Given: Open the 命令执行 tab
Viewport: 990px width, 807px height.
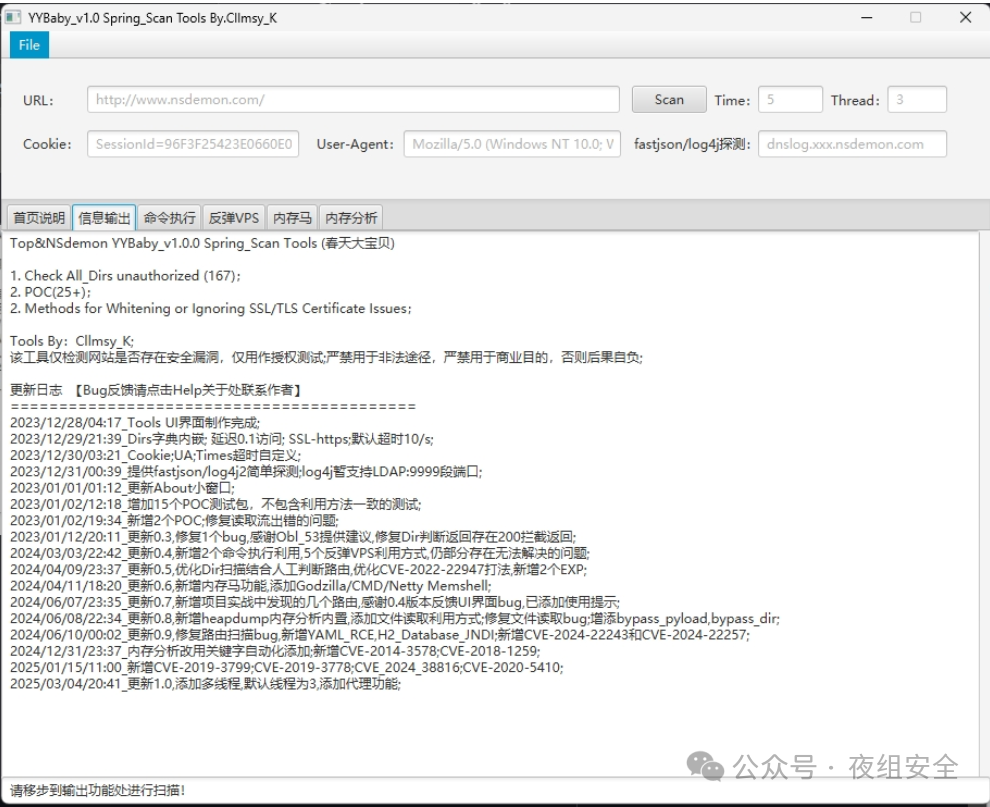Looking at the screenshot, I should 169,218.
